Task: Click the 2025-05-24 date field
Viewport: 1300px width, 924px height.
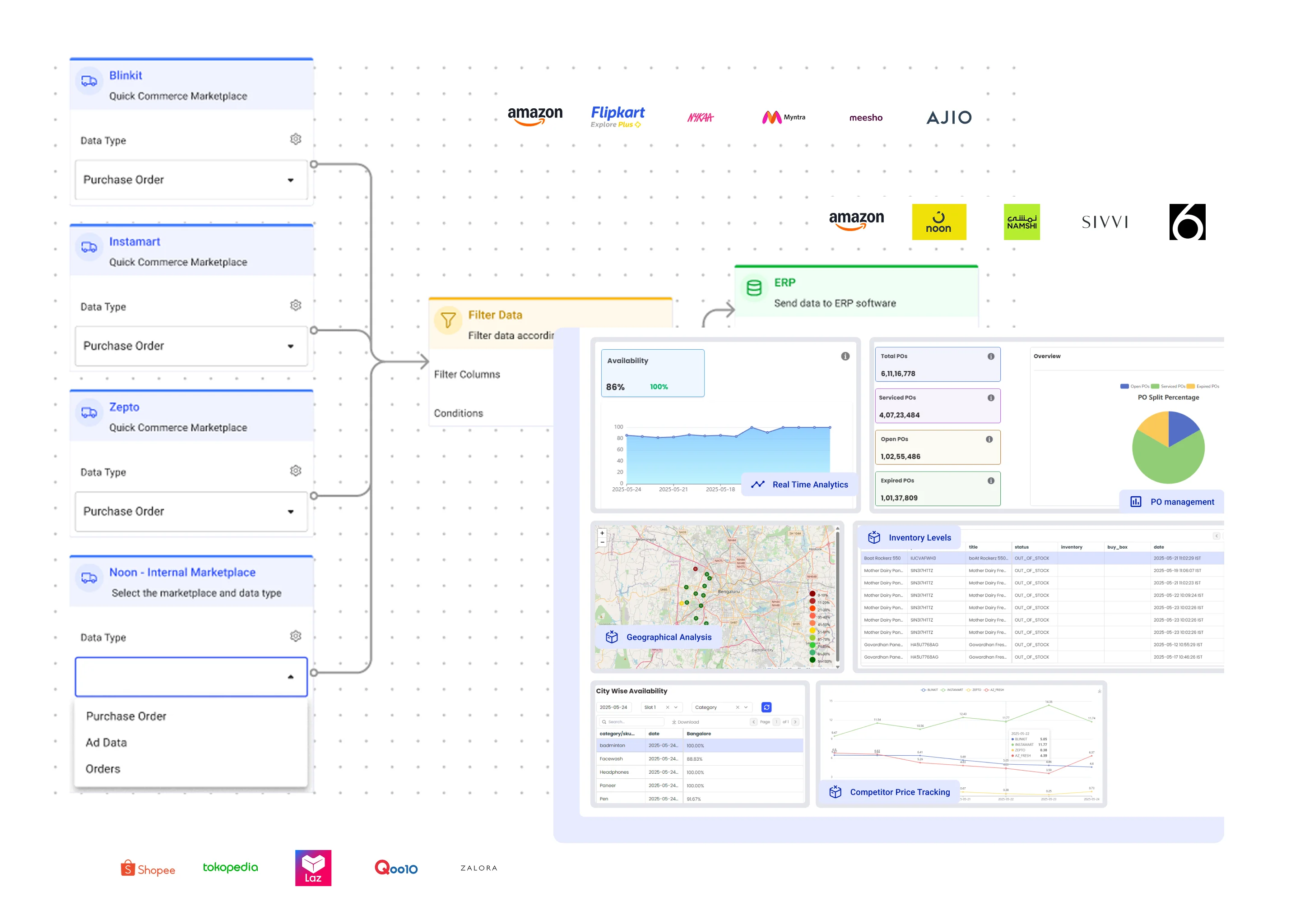Action: point(615,707)
